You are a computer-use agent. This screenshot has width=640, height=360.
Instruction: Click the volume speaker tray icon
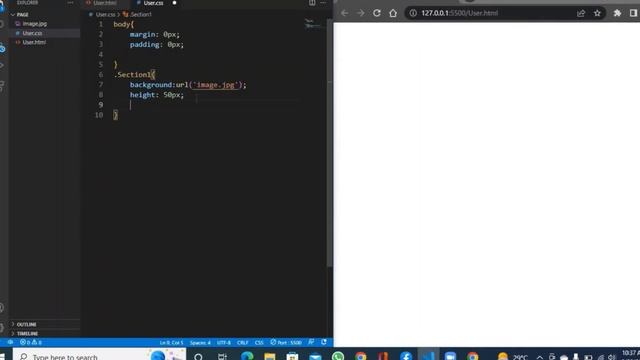[611, 357]
